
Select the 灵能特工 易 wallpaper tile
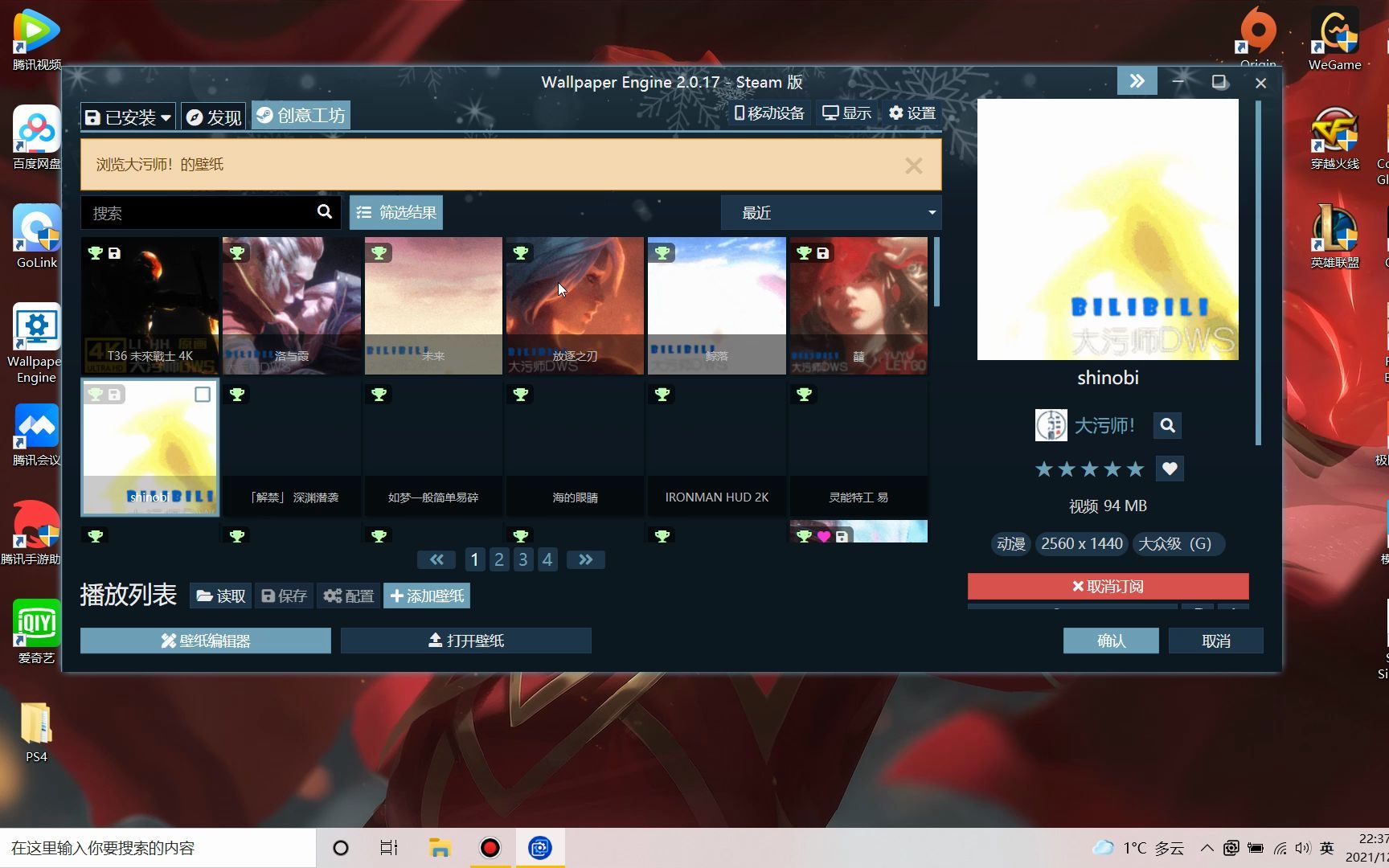[x=858, y=447]
